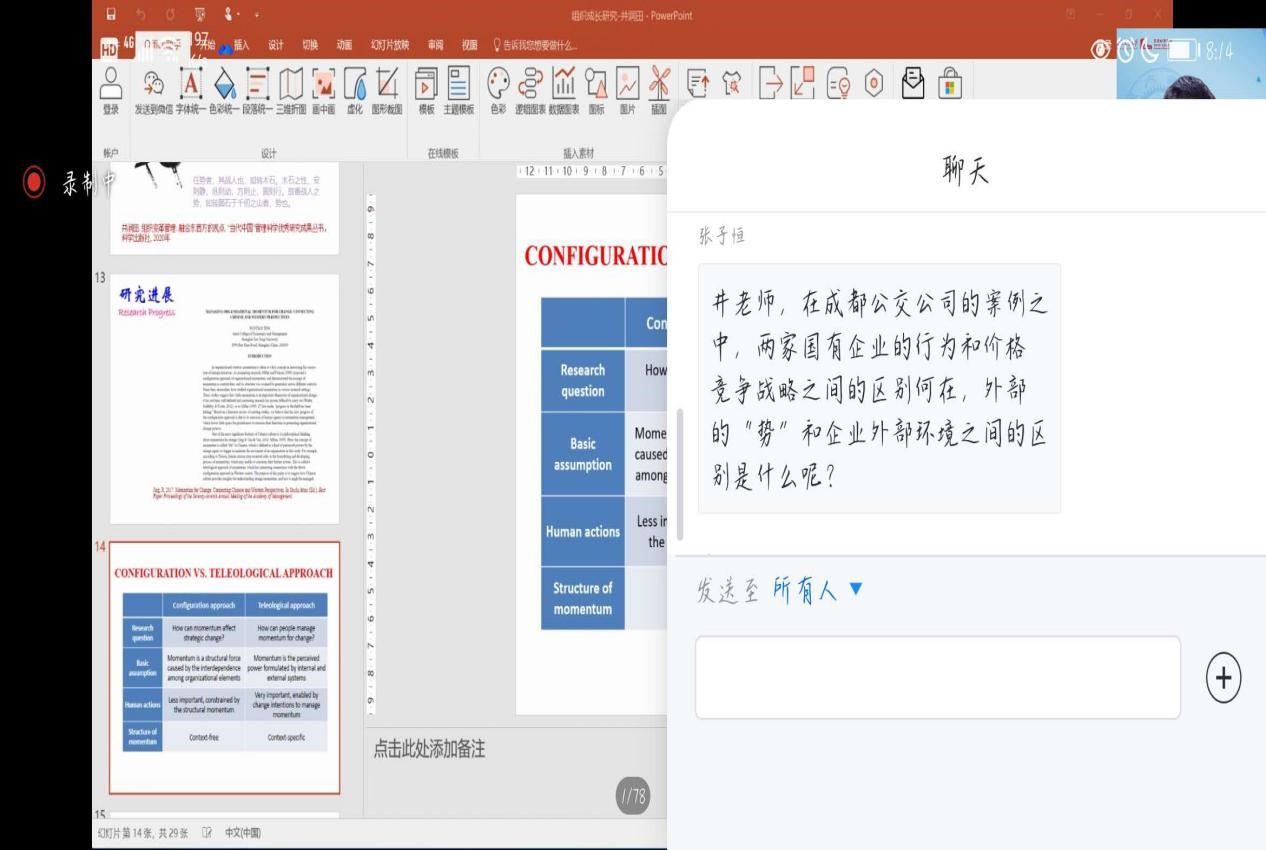Click the 色彩统一 color unify icon
The image size is (1266, 850).
pyautogui.click(x=225, y=85)
